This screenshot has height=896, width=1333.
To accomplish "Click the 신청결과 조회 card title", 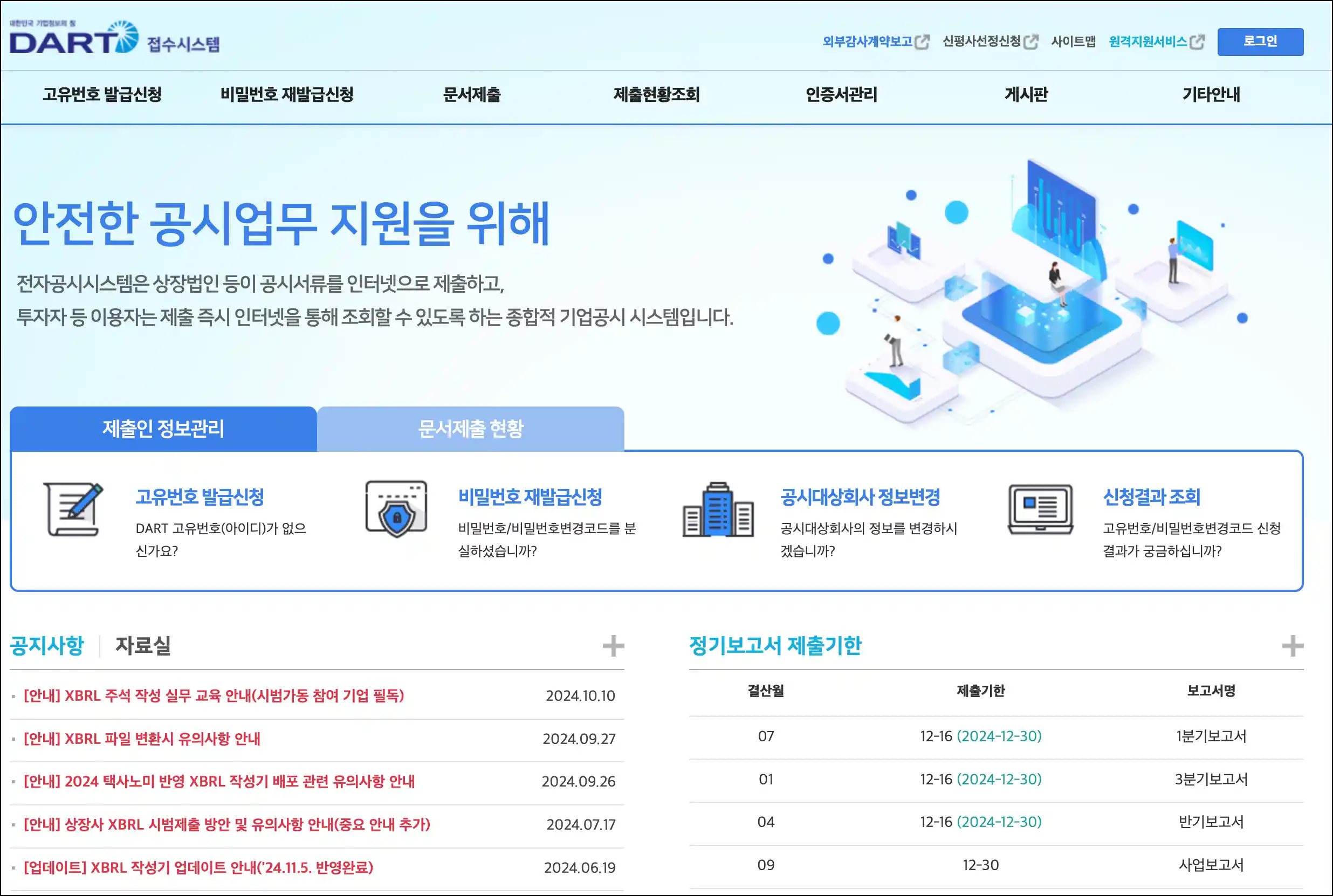I will click(x=1151, y=497).
